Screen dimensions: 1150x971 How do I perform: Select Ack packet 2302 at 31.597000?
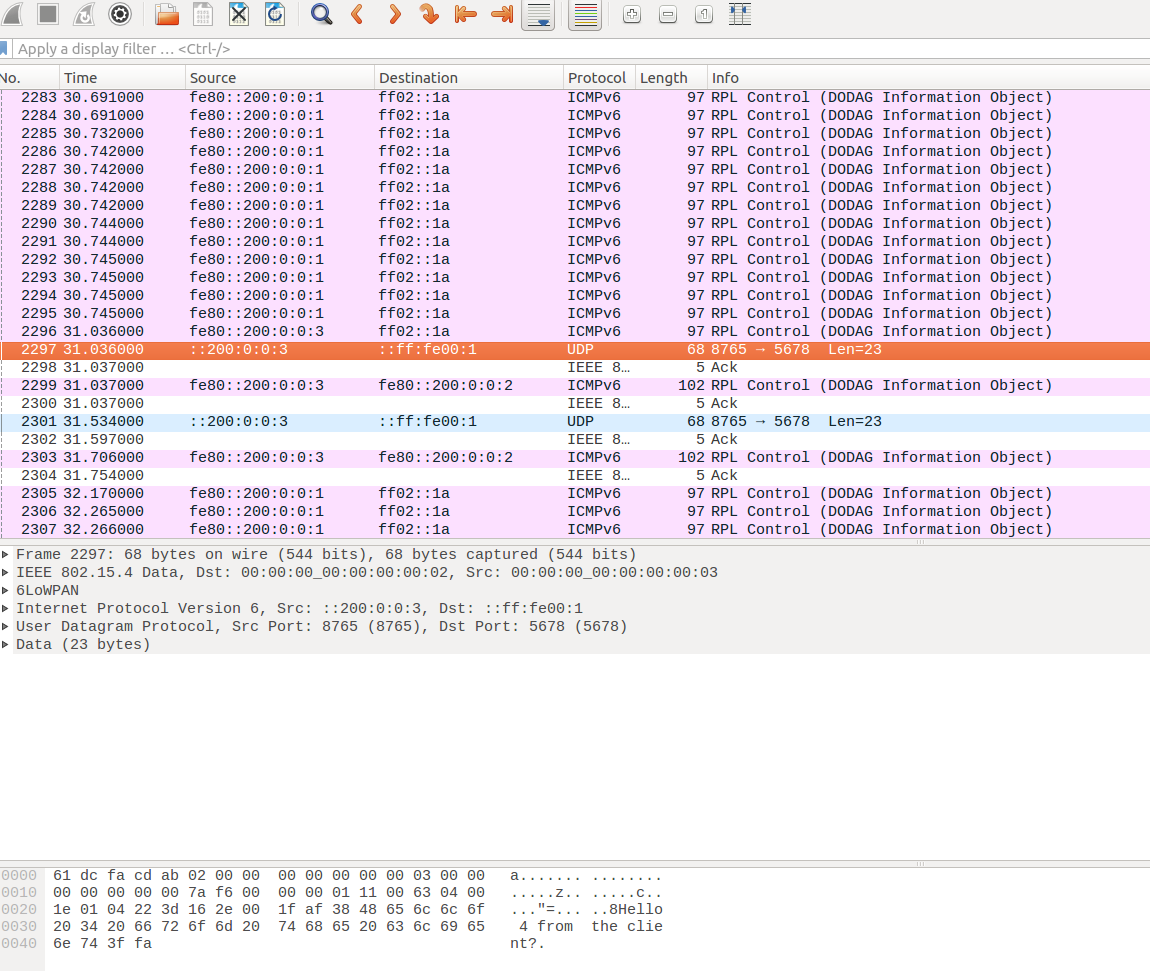click(575, 439)
